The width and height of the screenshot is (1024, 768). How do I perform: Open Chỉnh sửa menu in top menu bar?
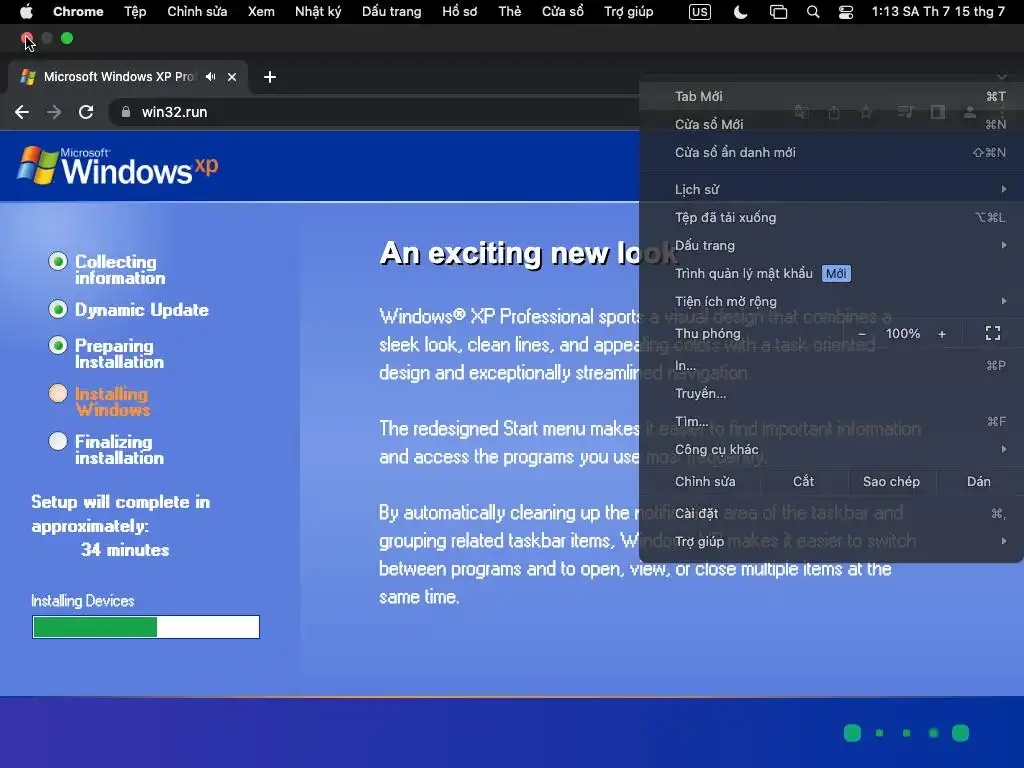[x=197, y=12]
